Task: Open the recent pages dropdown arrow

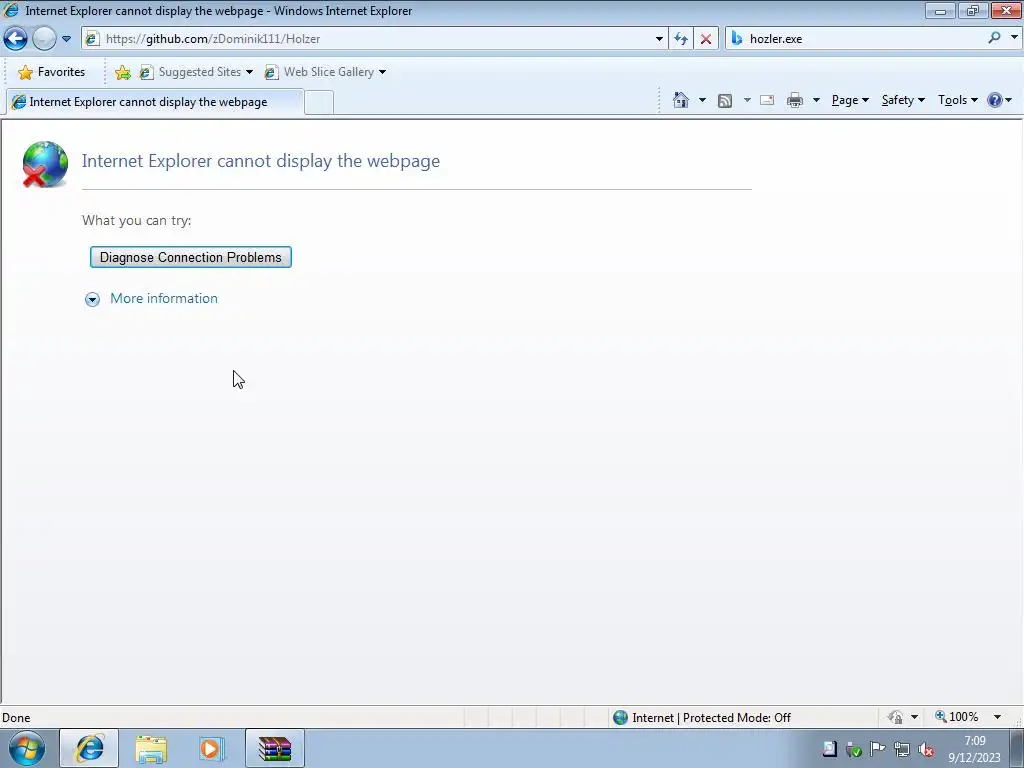Action: (x=66, y=39)
